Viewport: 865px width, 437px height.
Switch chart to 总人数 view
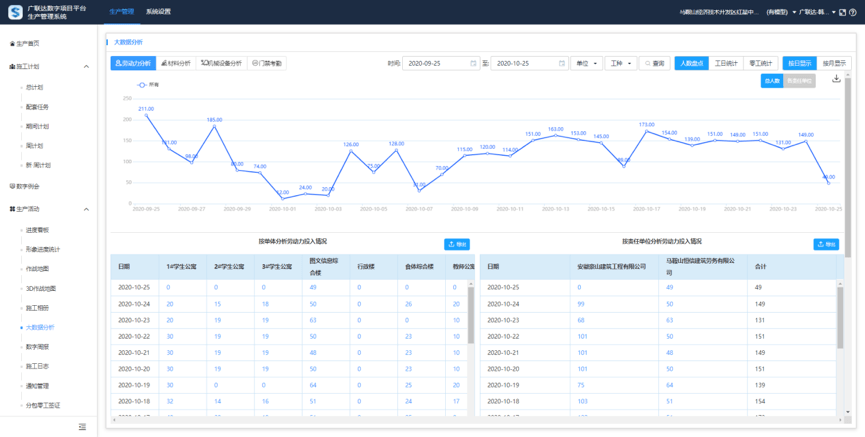coord(771,81)
